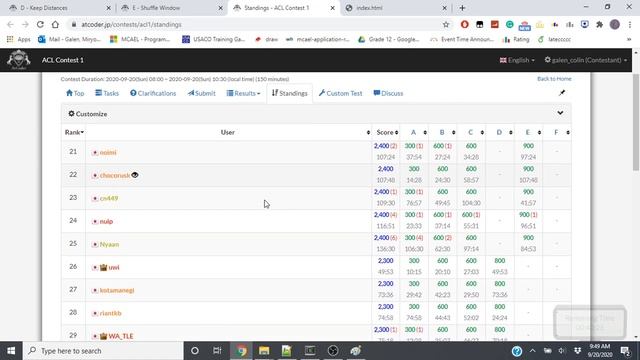The height and width of the screenshot is (360, 640).
Task: Open user Nyaan profile
Action: point(109,244)
